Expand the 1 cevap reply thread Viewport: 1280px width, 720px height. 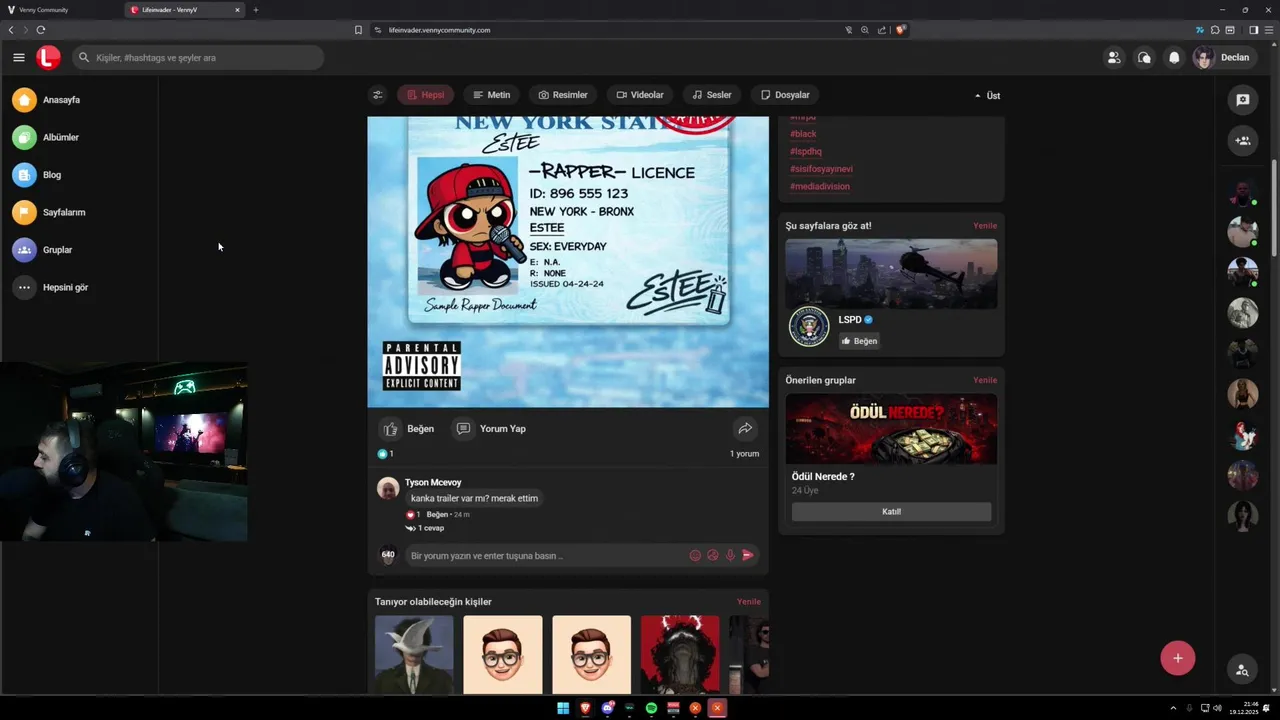coord(425,528)
